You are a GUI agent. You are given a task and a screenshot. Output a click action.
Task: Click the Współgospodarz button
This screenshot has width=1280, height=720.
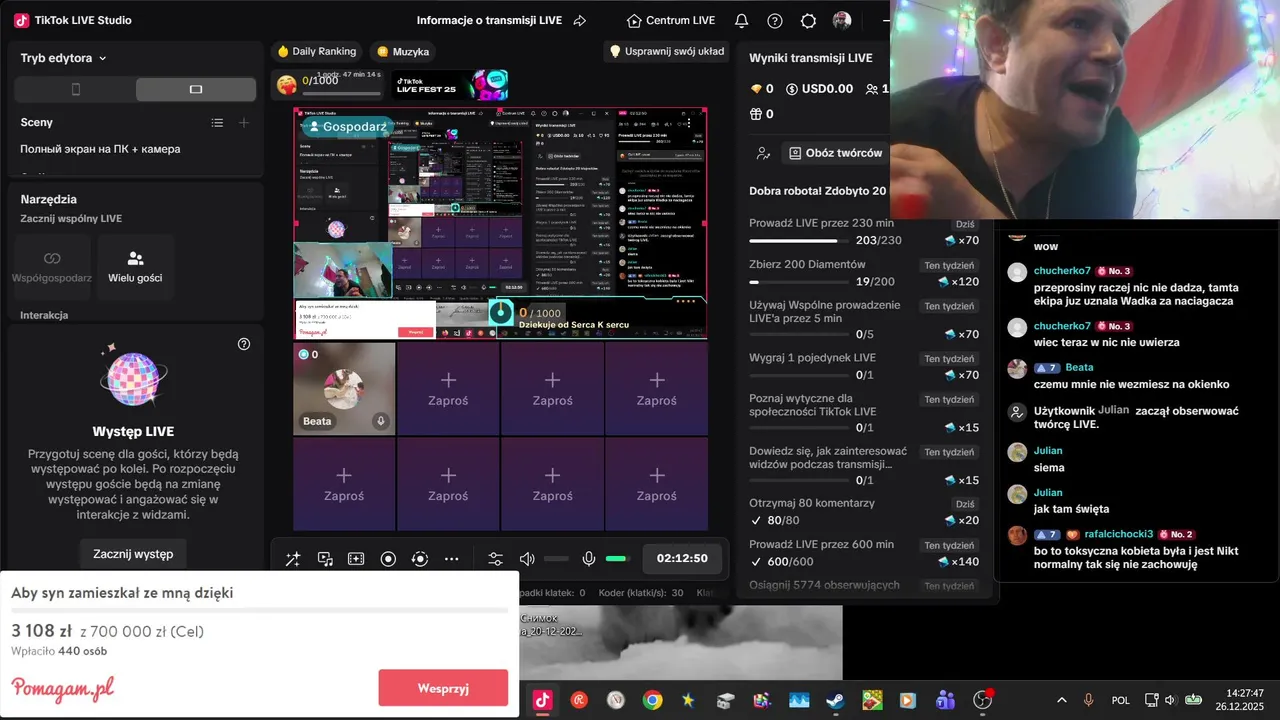click(x=52, y=266)
